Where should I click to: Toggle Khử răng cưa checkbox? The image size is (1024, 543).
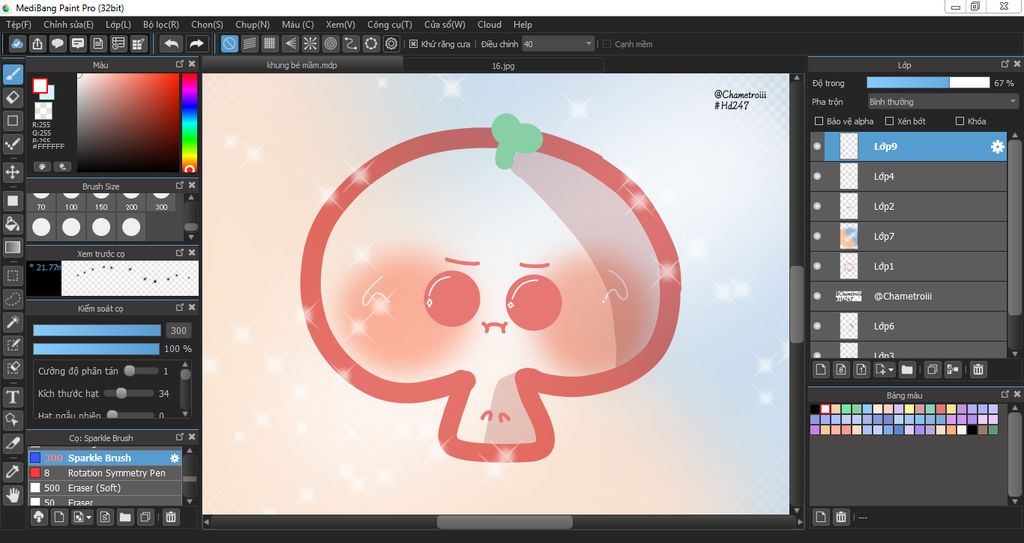click(x=413, y=44)
